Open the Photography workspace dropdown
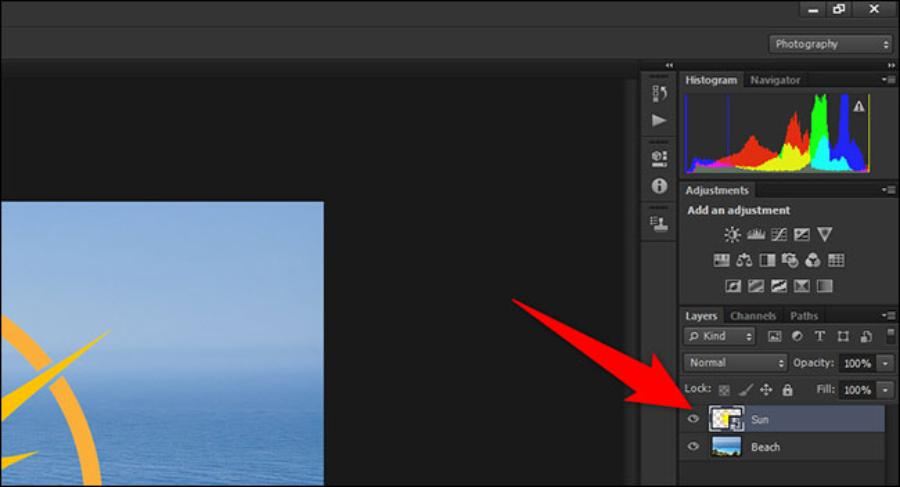This screenshot has height=487, width=900. tap(831, 44)
